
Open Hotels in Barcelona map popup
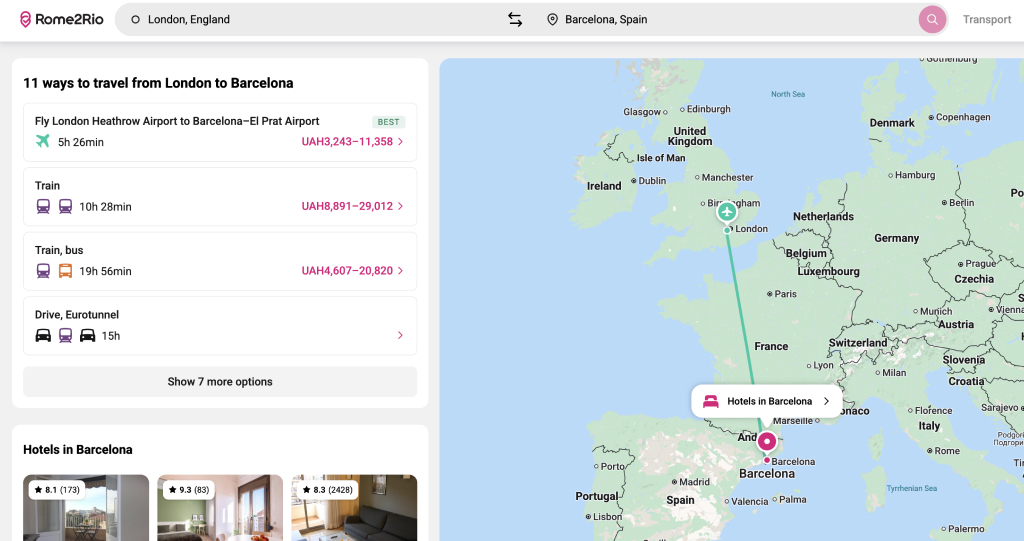tap(767, 401)
